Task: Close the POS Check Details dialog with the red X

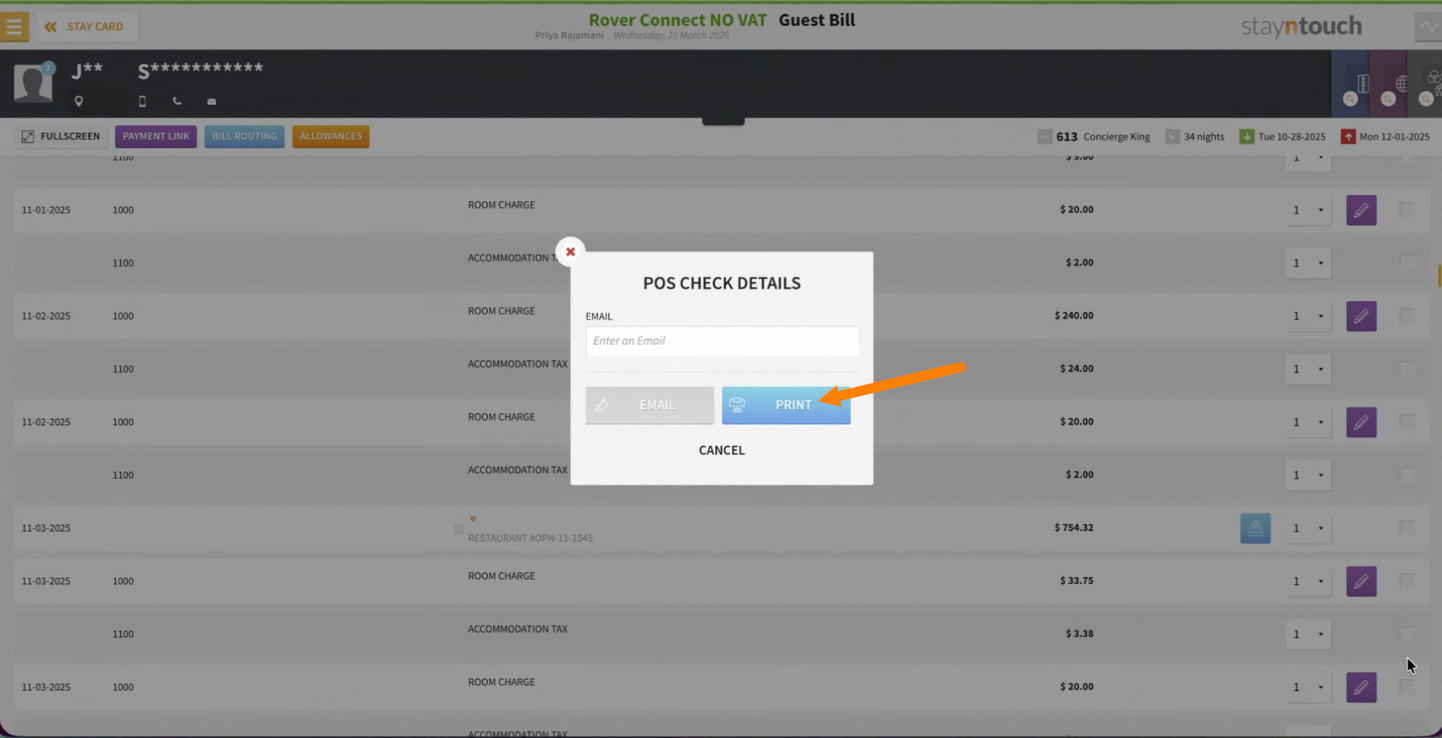Action: click(570, 251)
